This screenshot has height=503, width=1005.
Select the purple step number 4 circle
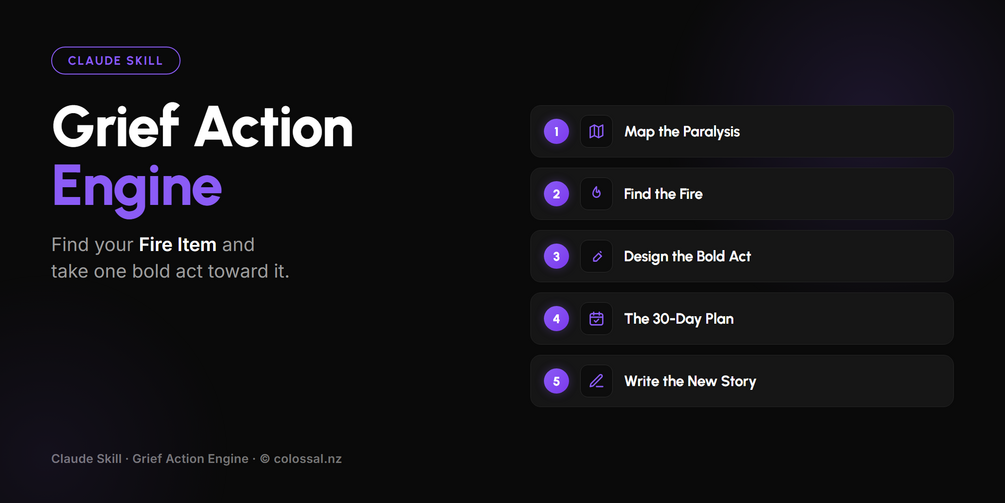[556, 318]
